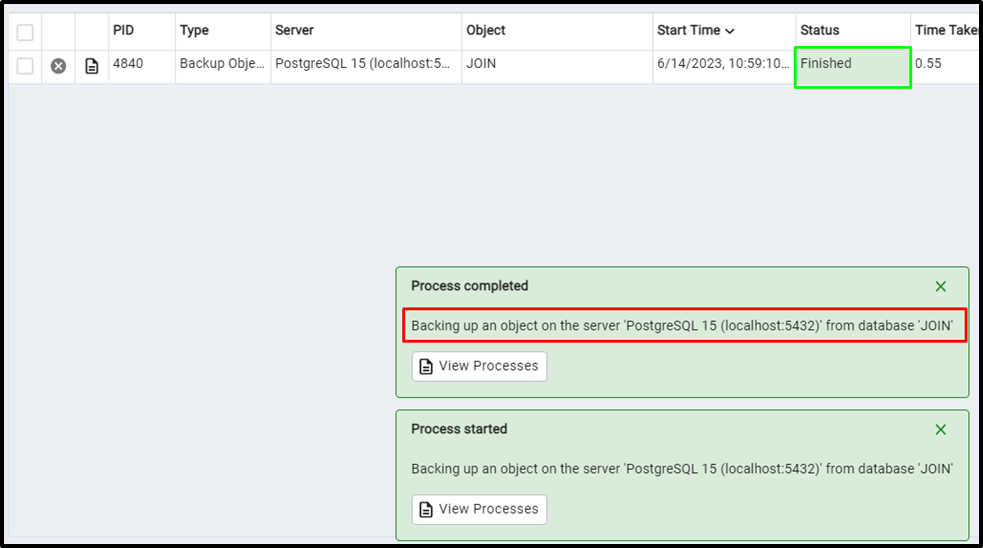
Task: Click the JOIN object cell
Action: pyautogui.click(x=557, y=66)
